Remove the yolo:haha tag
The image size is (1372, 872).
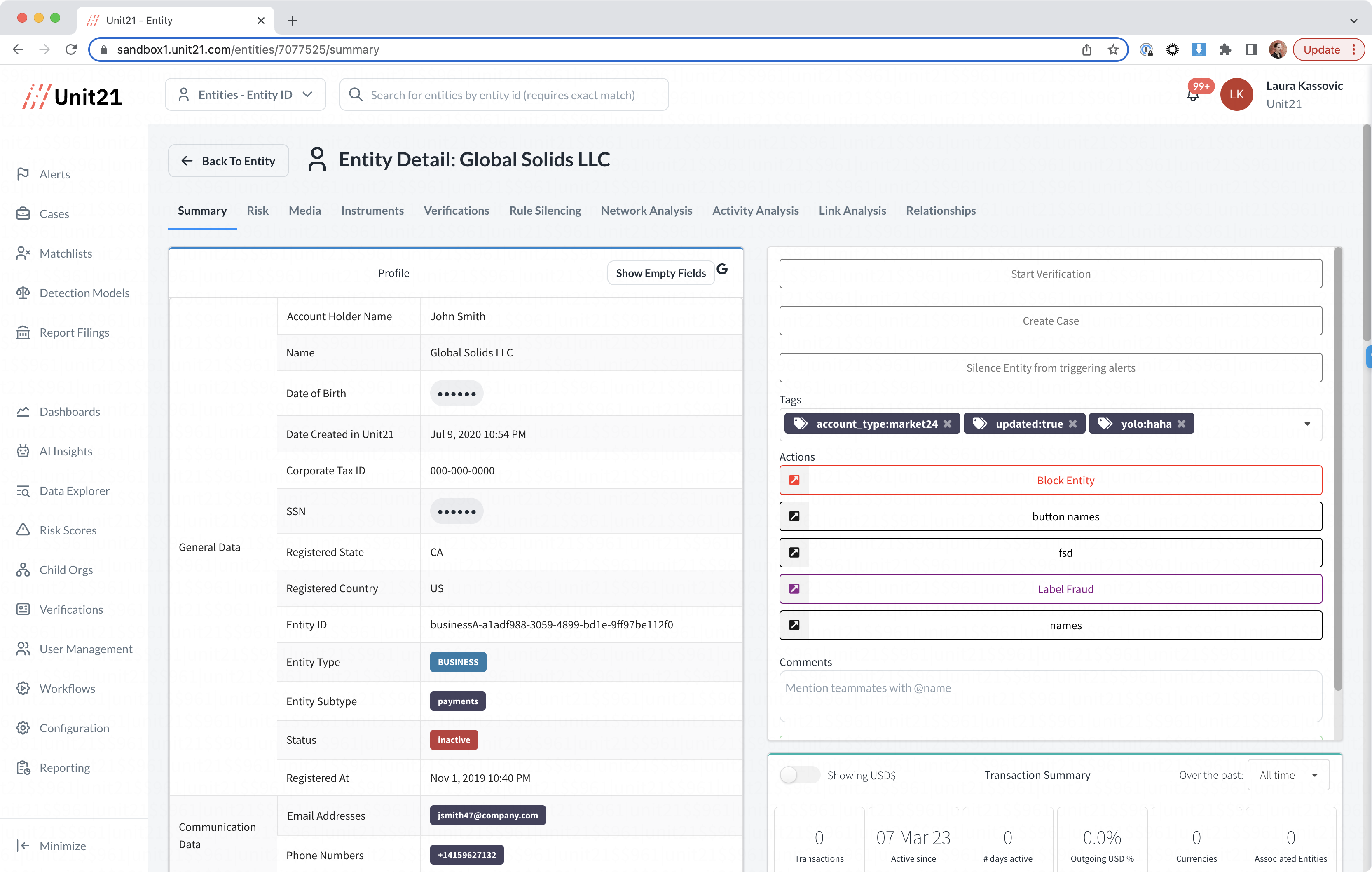coord(1182,424)
